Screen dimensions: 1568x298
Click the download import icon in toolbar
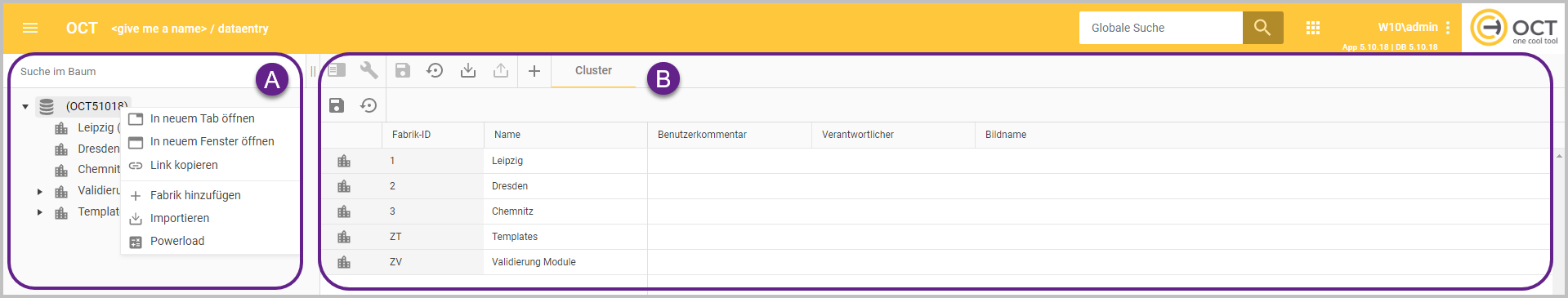[468, 71]
